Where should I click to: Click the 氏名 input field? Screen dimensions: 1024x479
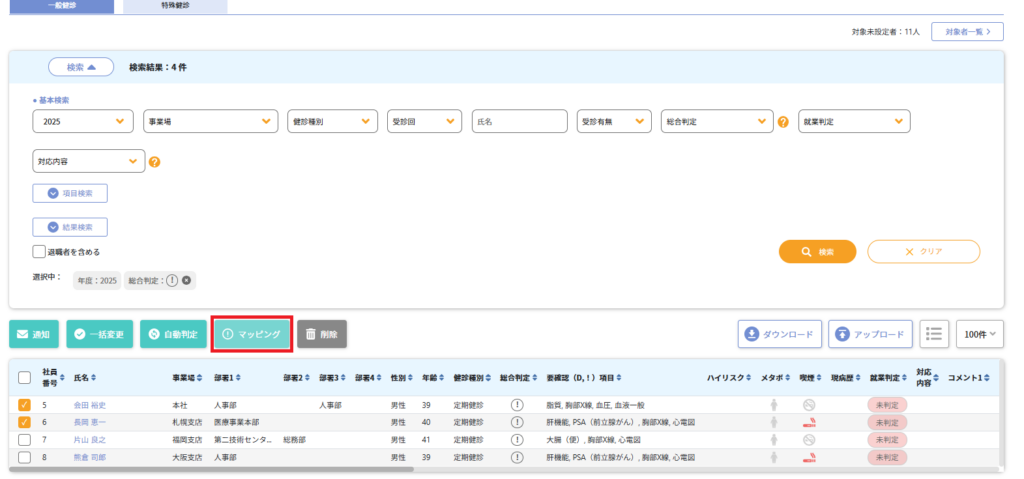point(519,121)
